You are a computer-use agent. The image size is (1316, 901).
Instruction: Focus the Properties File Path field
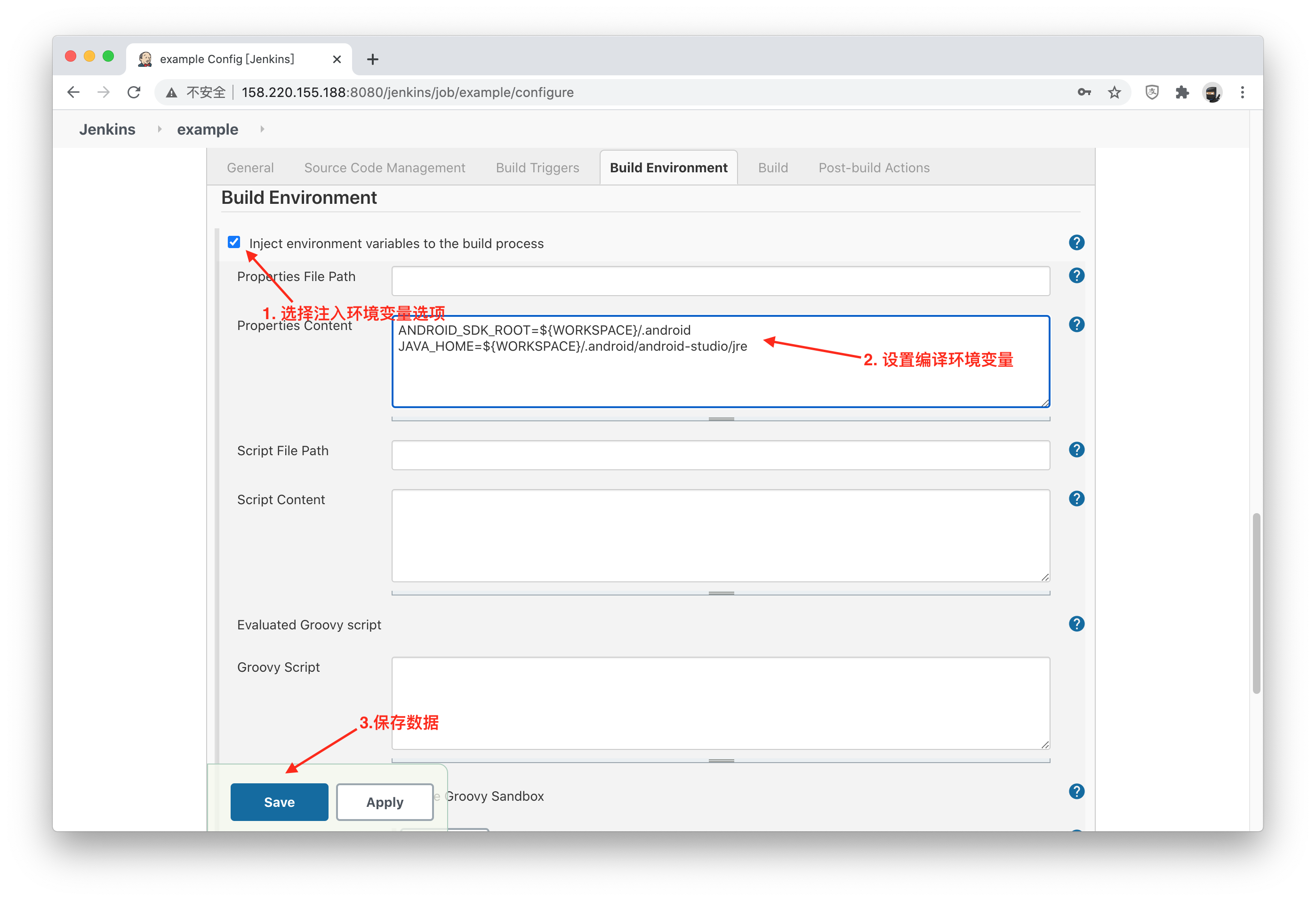pyautogui.click(x=720, y=281)
